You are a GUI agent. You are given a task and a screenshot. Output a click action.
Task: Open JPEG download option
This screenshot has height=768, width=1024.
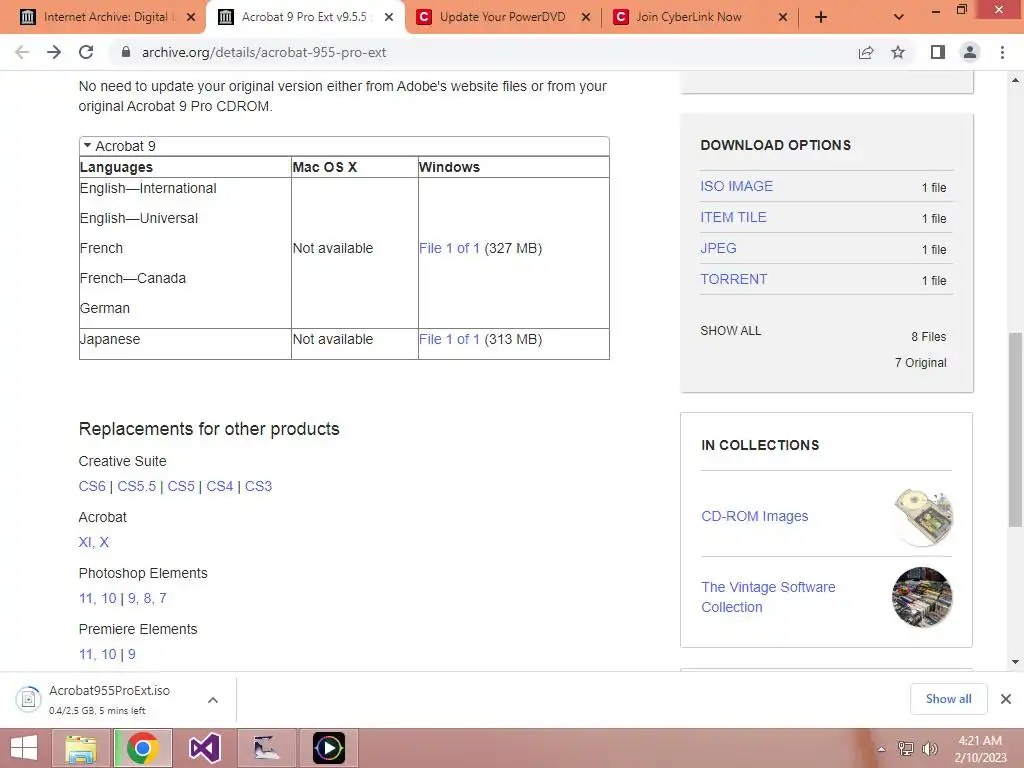click(718, 248)
